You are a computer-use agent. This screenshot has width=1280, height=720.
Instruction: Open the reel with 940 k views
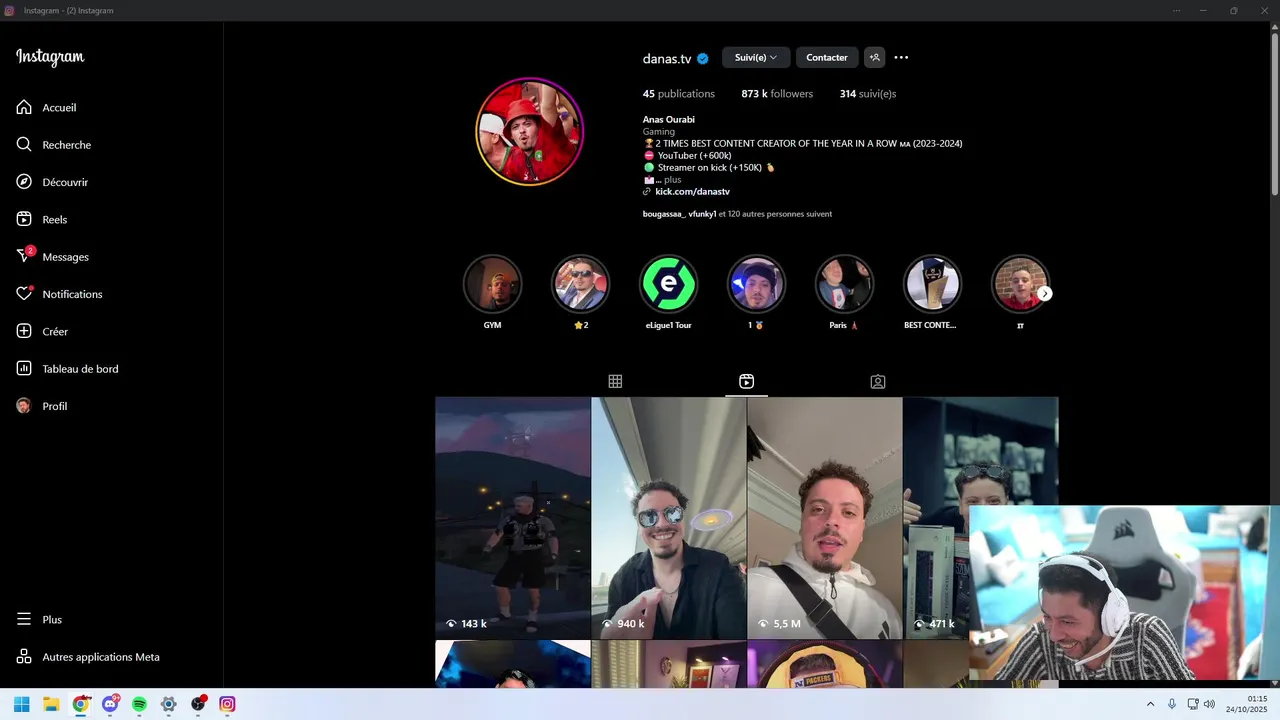click(669, 517)
